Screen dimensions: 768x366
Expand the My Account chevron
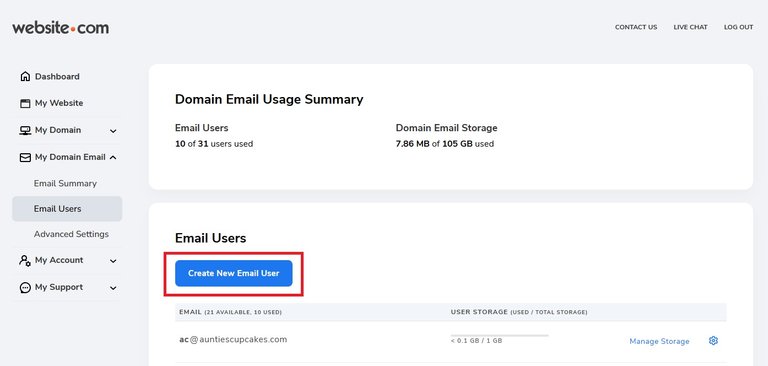113,261
